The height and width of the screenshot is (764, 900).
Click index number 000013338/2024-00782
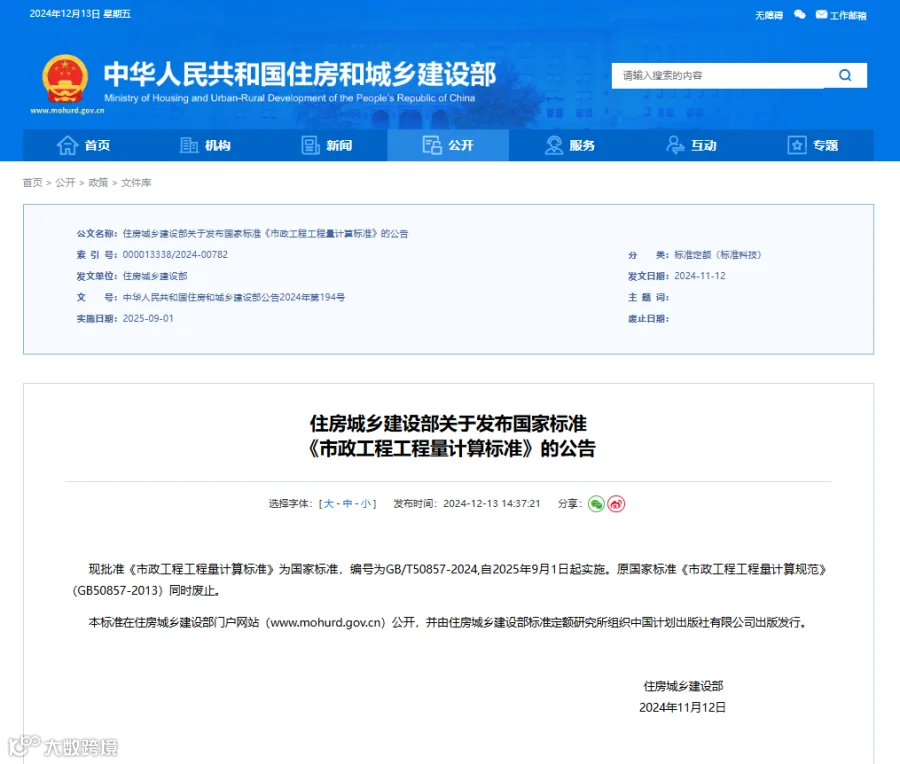[175, 254]
